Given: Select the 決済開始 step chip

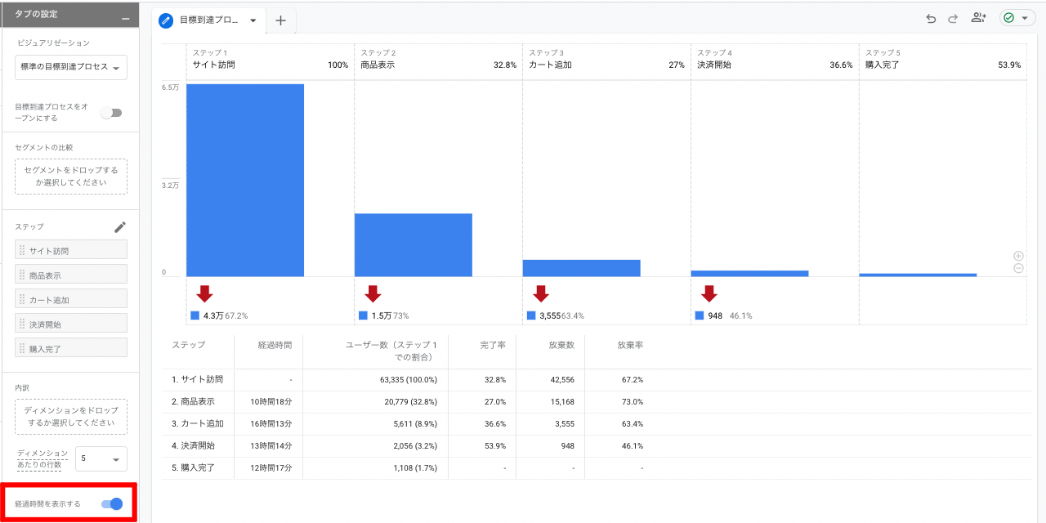Looking at the screenshot, I should pyautogui.click(x=71, y=324).
